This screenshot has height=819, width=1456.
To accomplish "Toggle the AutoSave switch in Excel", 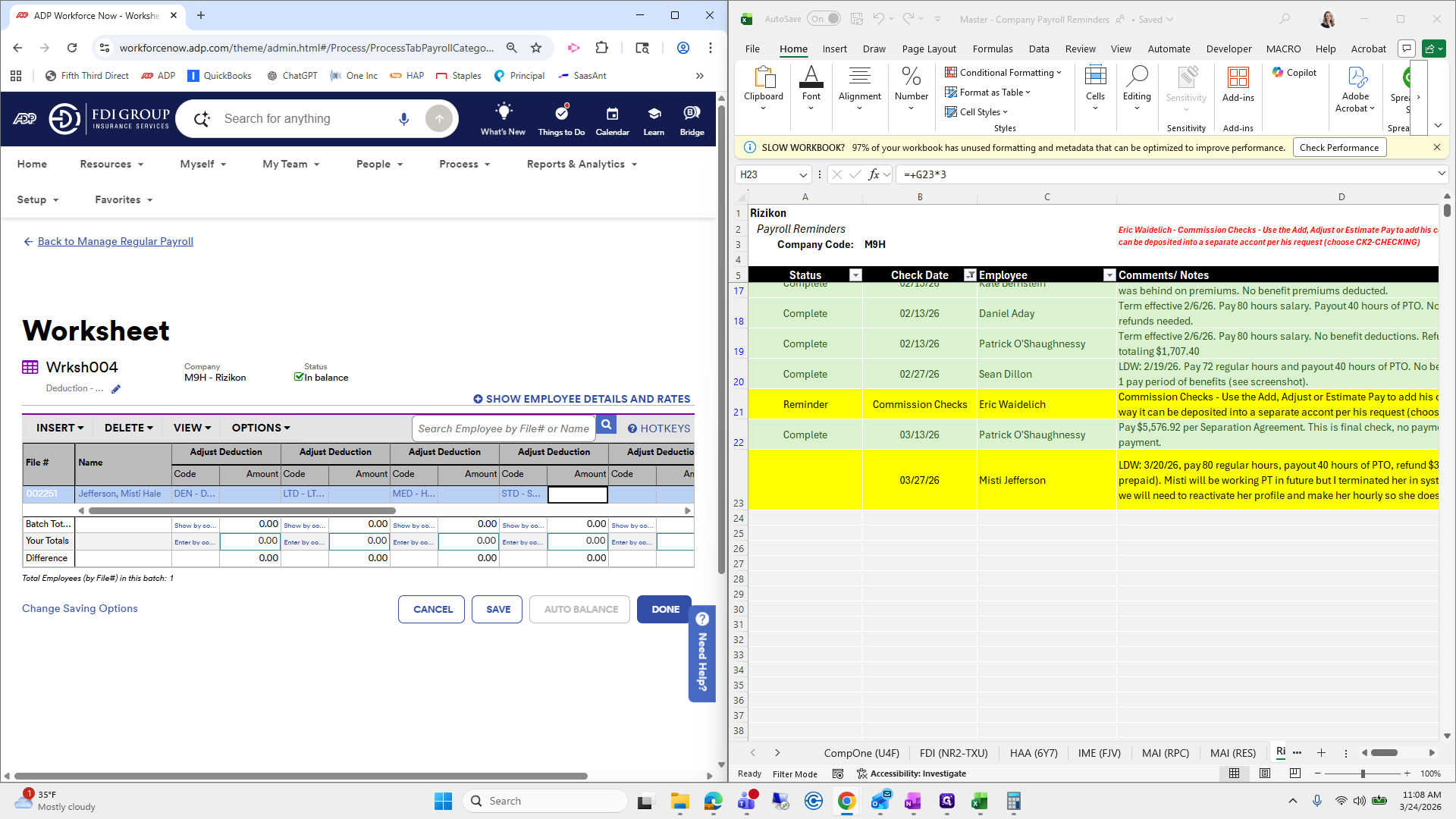I will click(x=824, y=19).
